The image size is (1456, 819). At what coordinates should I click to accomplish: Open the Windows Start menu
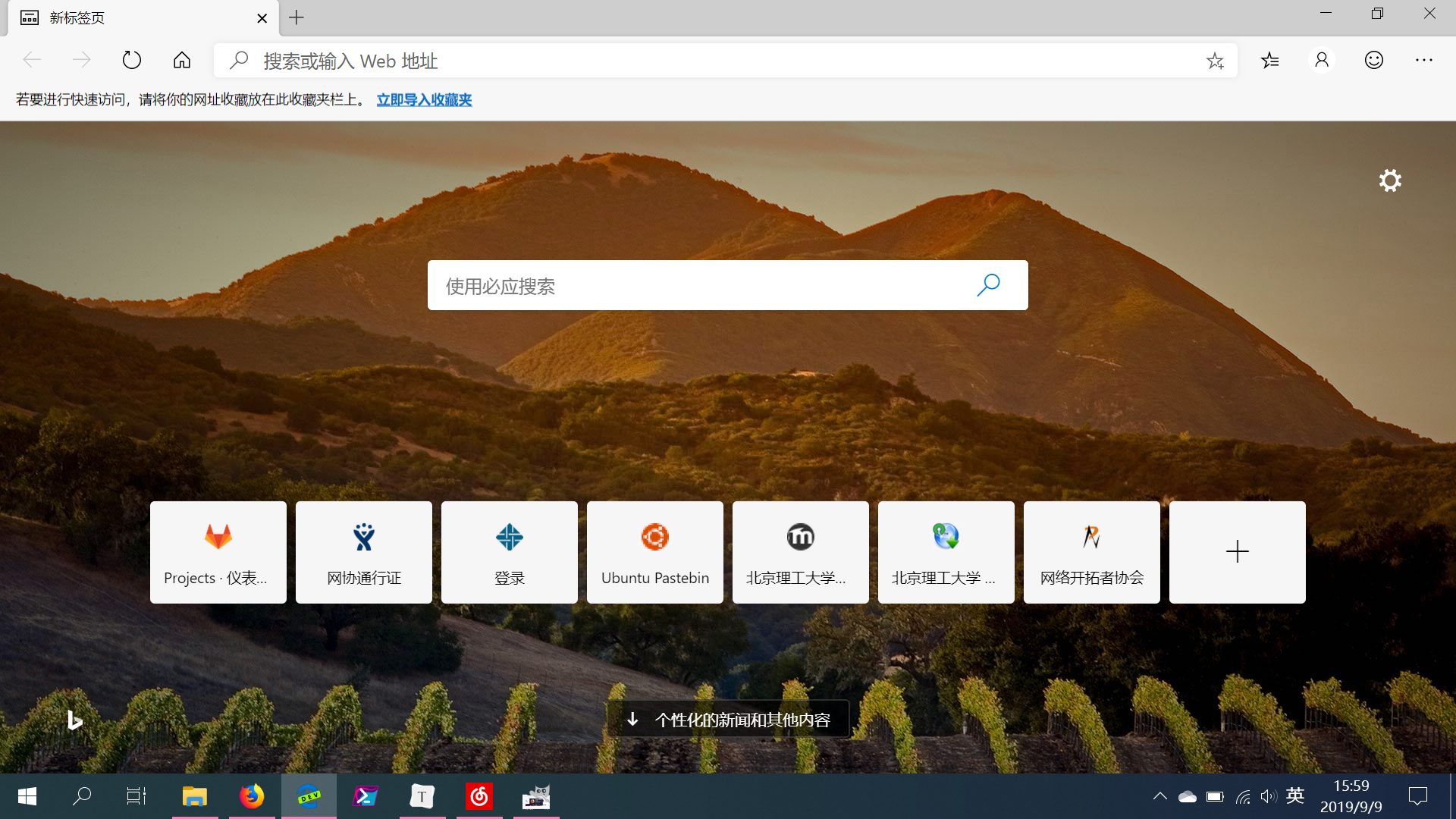[27, 796]
